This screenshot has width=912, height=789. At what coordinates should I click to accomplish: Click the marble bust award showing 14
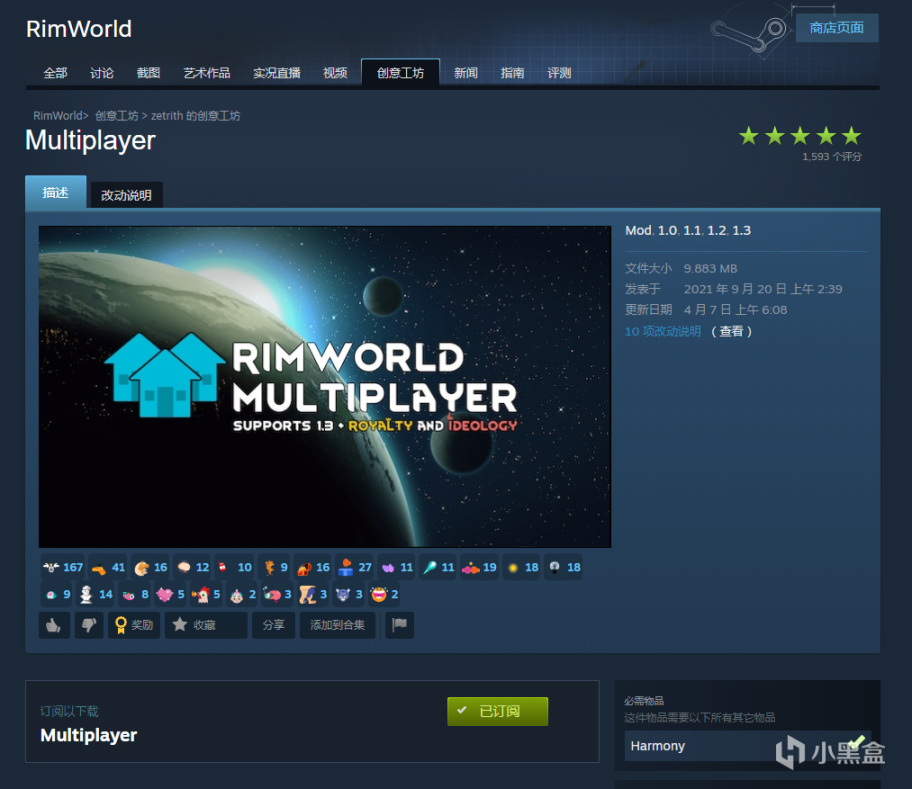point(96,594)
